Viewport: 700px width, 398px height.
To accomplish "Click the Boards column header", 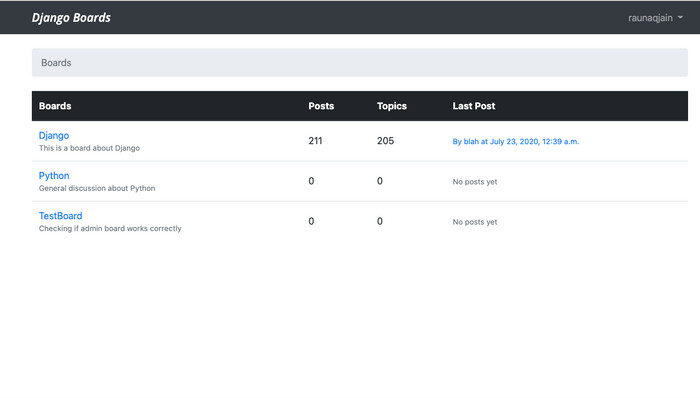I will (55, 106).
